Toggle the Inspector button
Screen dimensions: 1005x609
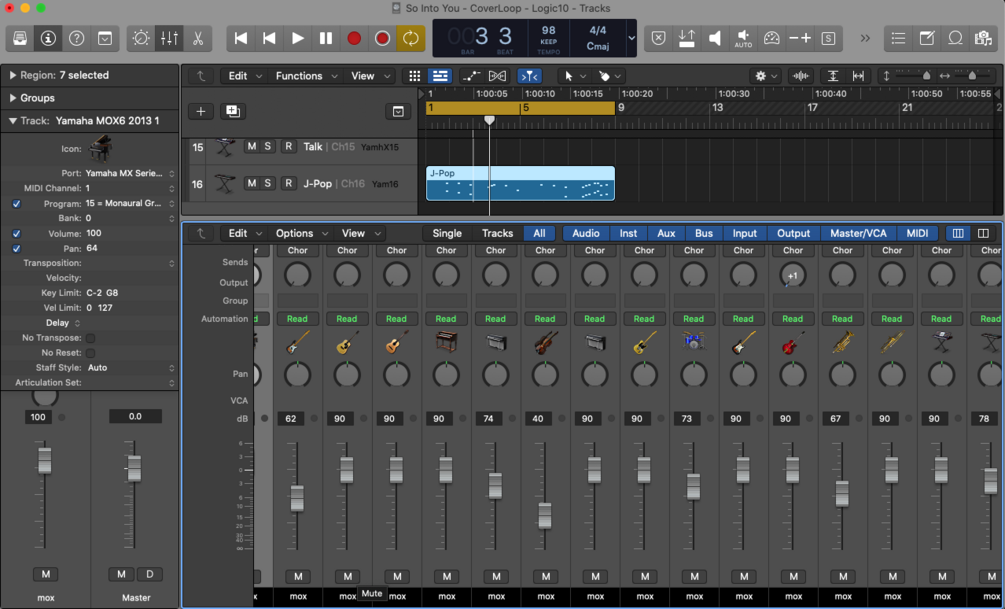tap(48, 38)
